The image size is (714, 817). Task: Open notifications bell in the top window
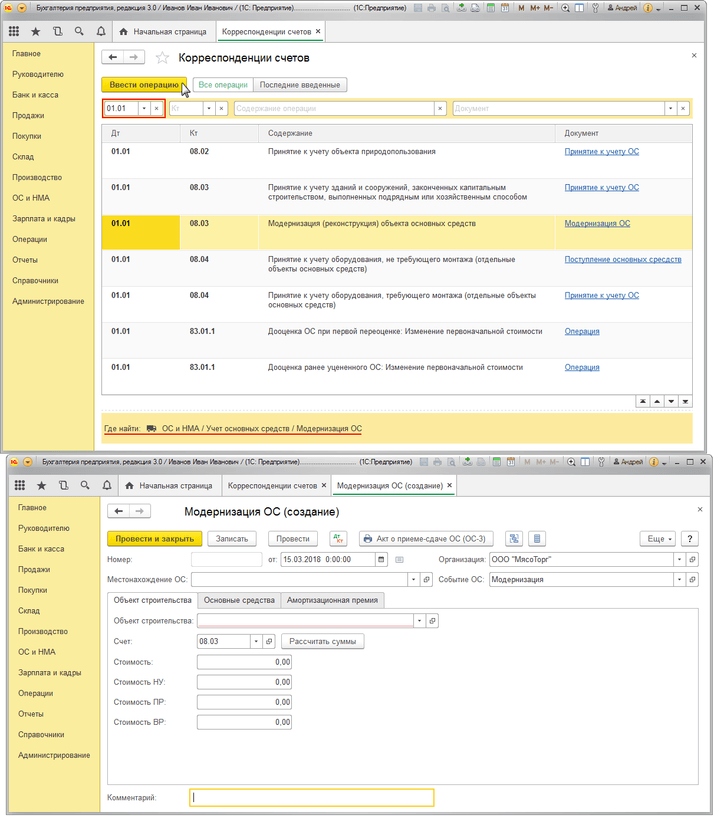point(102,31)
